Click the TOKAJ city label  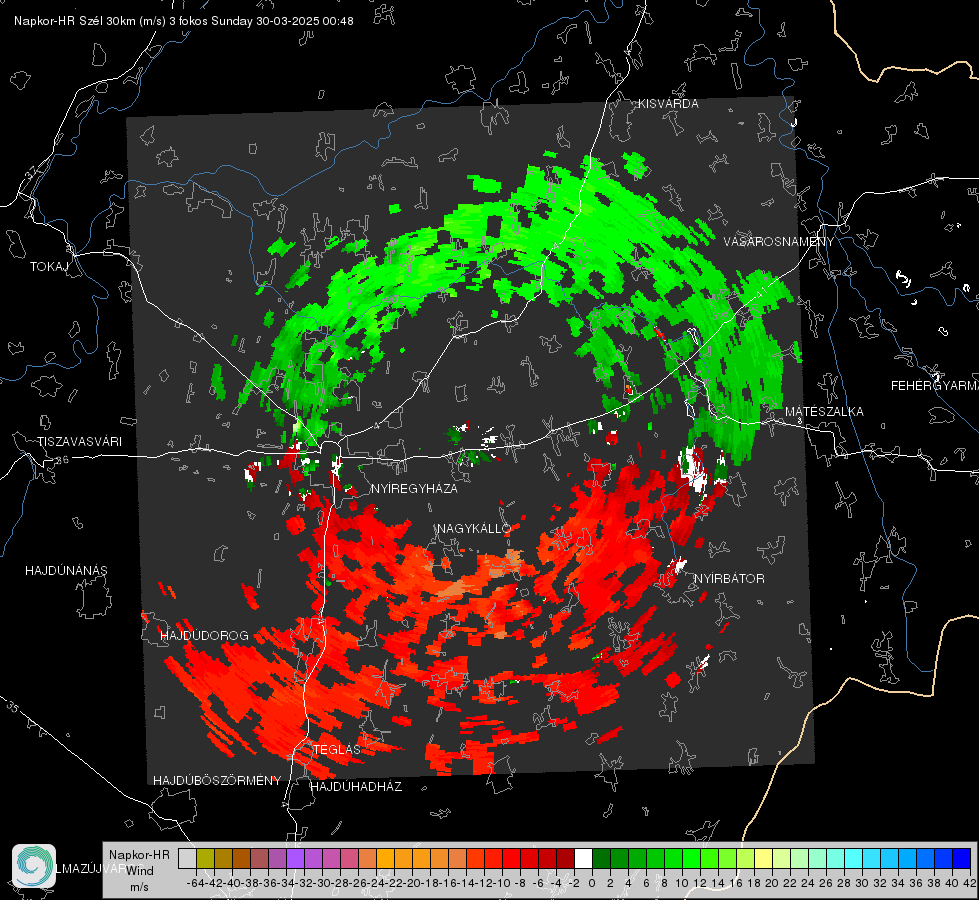pyautogui.click(x=49, y=267)
